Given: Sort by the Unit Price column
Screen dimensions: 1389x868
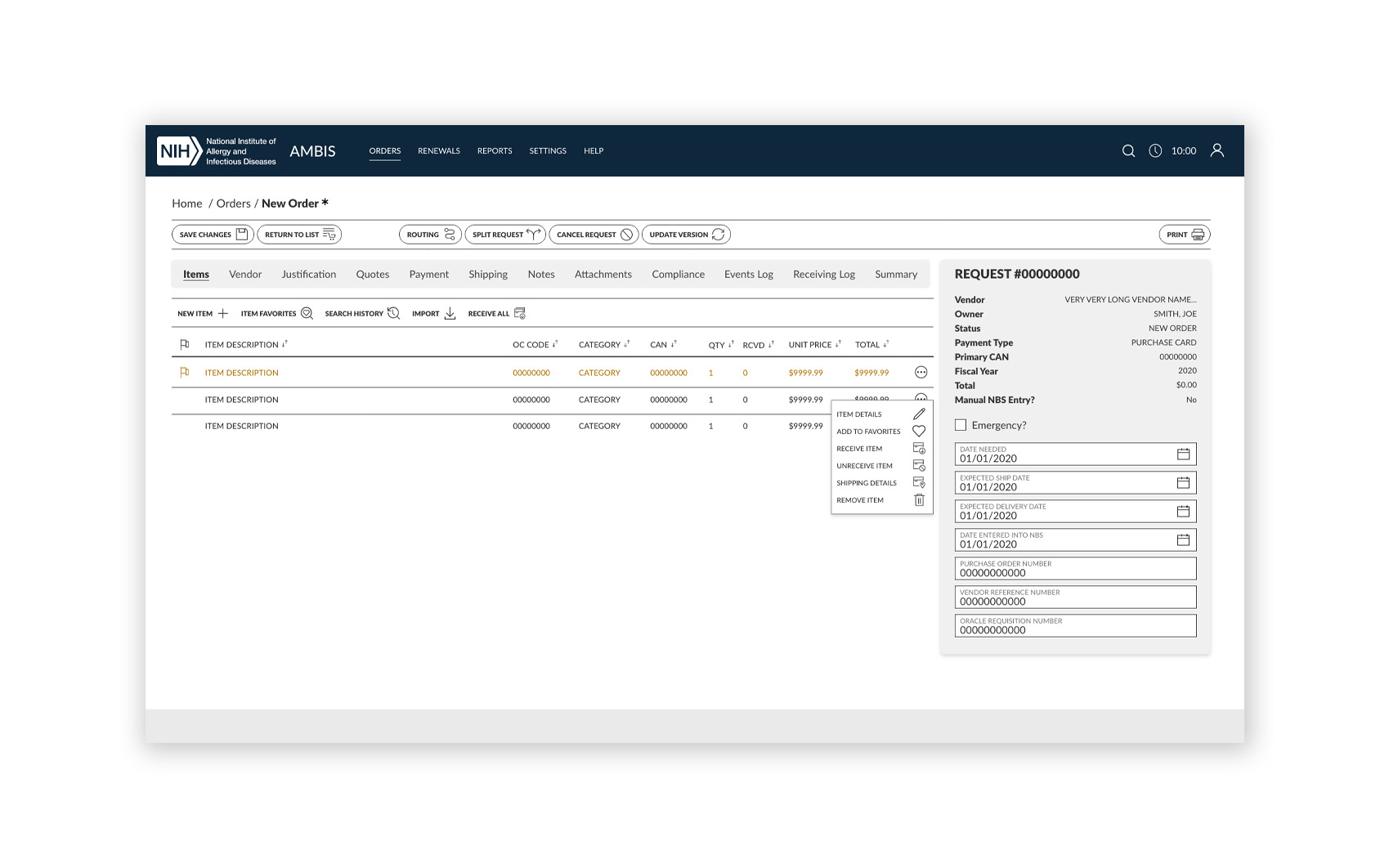Looking at the screenshot, I should [814, 345].
